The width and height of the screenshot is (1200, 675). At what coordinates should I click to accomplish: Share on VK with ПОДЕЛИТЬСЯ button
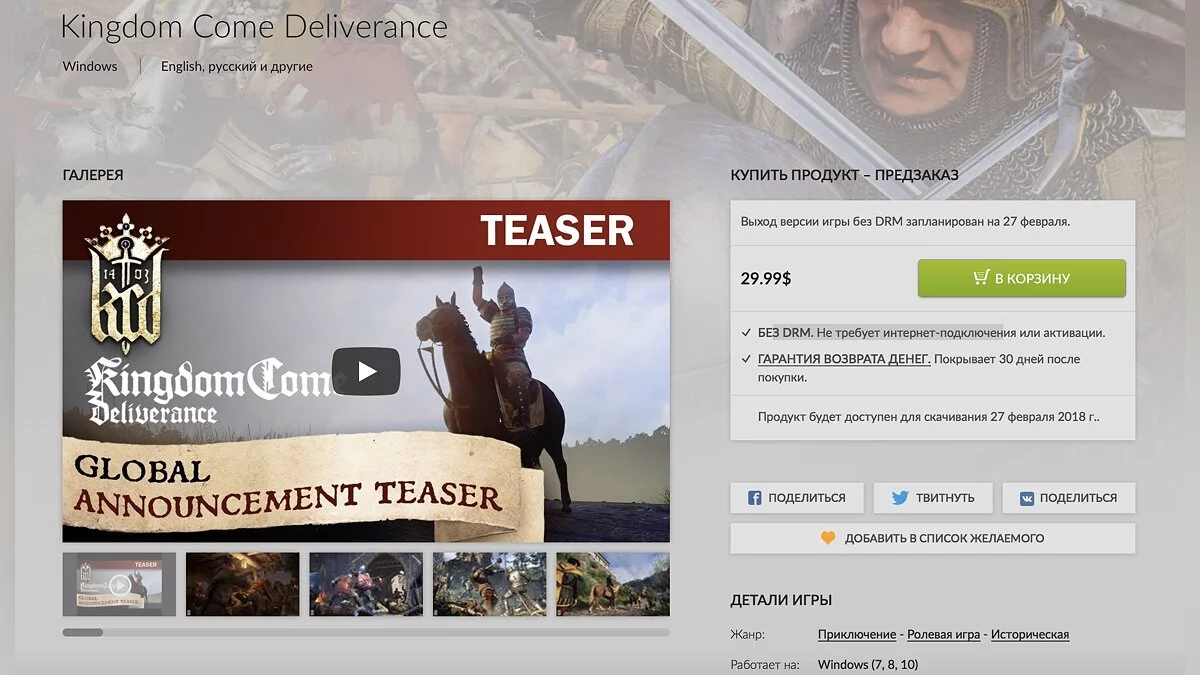pyautogui.click(x=1068, y=498)
